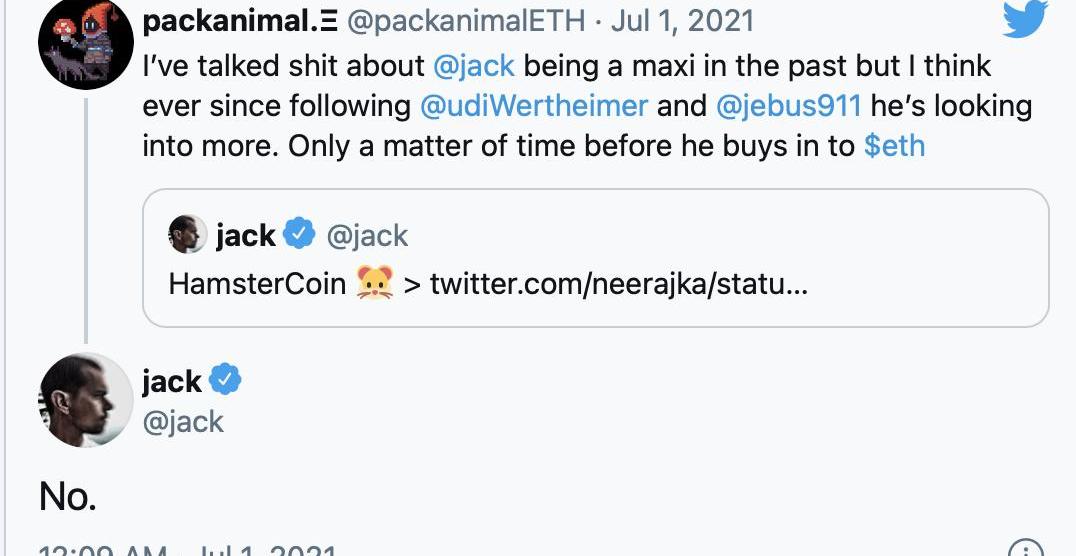
Task: Click the $eth cashtag
Action: (x=894, y=146)
